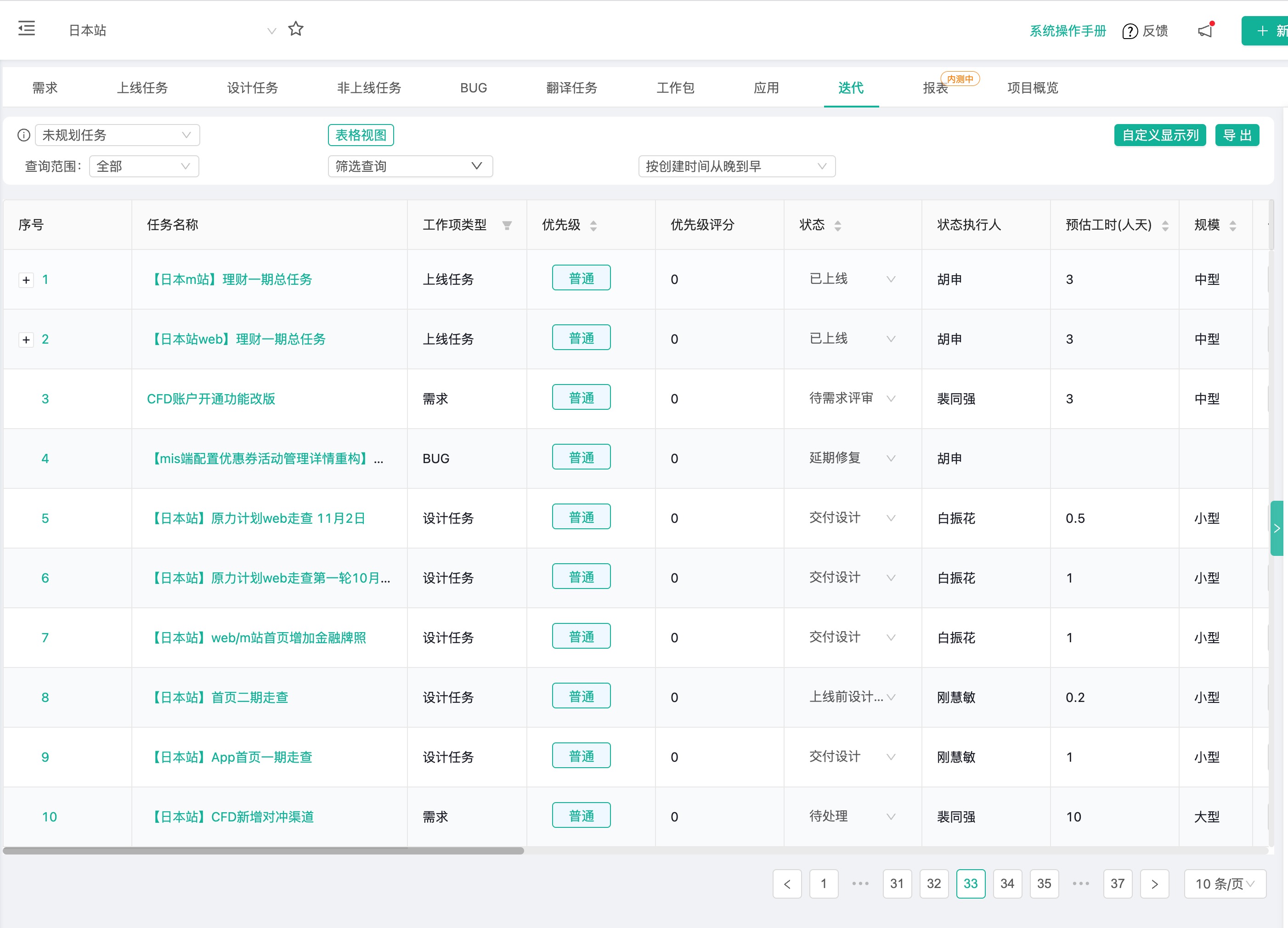Go to page 31
Screen dimensions: 1288x928
point(897,884)
